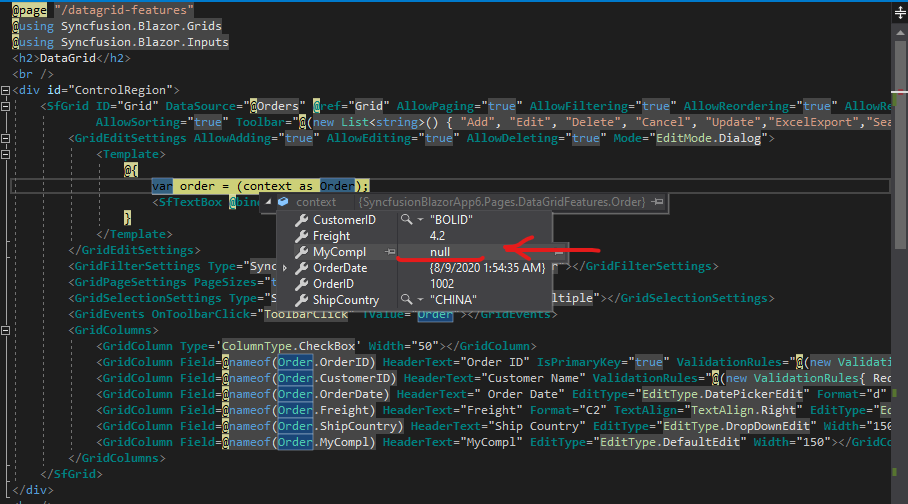Click the pin icon on context datatip header
Viewport: 908px width, 504px height.
pos(658,202)
